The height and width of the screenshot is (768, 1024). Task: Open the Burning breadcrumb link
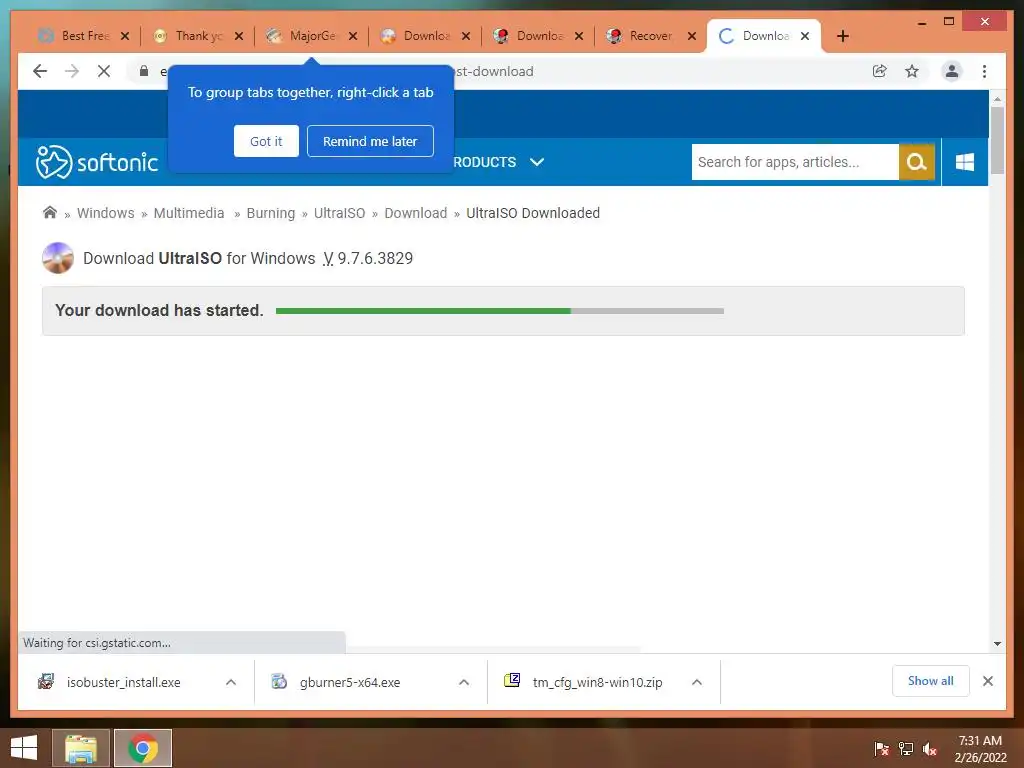271,213
